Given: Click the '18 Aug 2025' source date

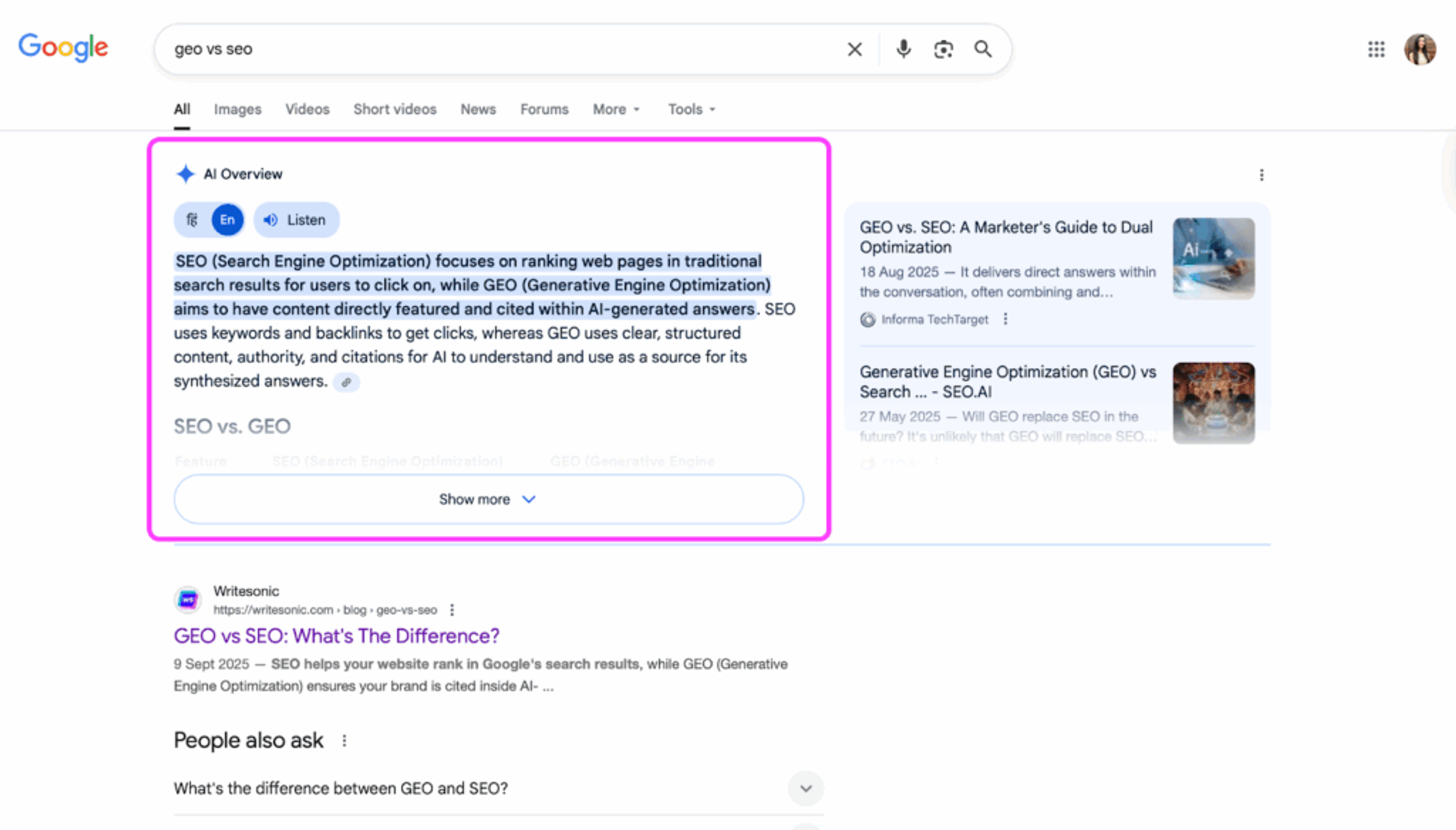Looking at the screenshot, I should pos(899,272).
